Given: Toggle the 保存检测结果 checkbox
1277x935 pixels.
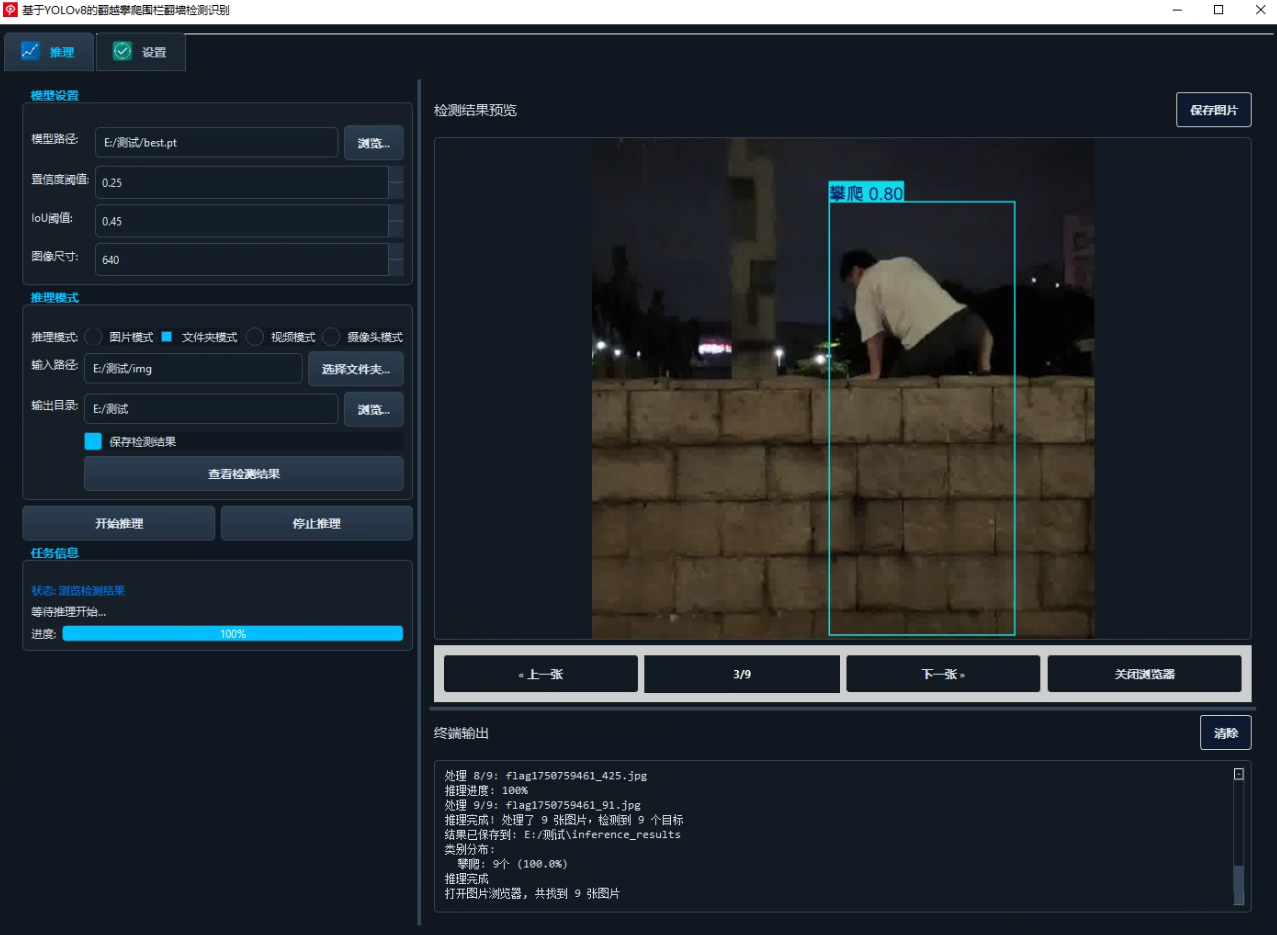Looking at the screenshot, I should [x=93, y=441].
